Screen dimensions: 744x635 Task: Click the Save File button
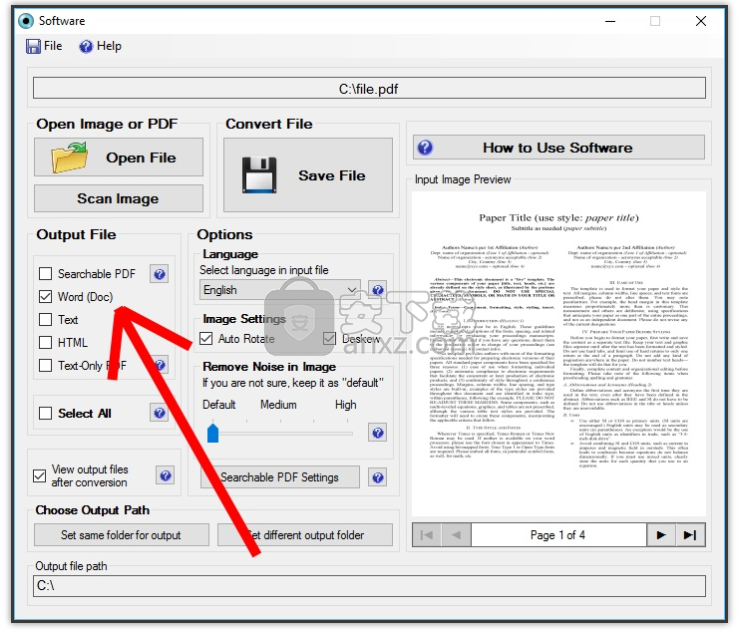pyautogui.click(x=308, y=175)
